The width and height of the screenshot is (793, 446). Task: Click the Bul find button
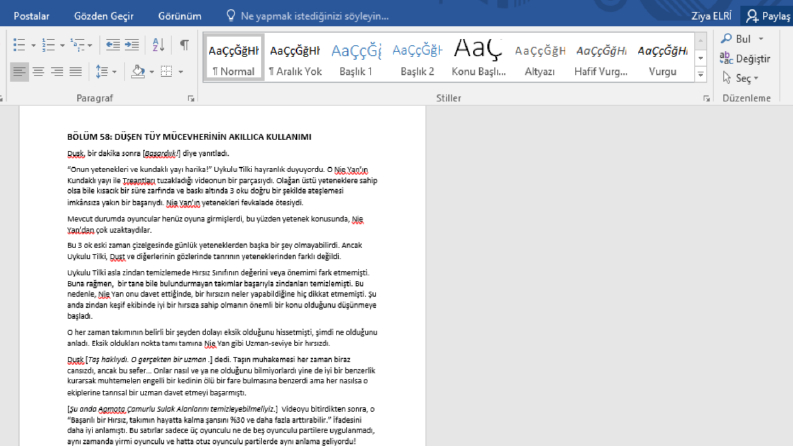point(737,39)
